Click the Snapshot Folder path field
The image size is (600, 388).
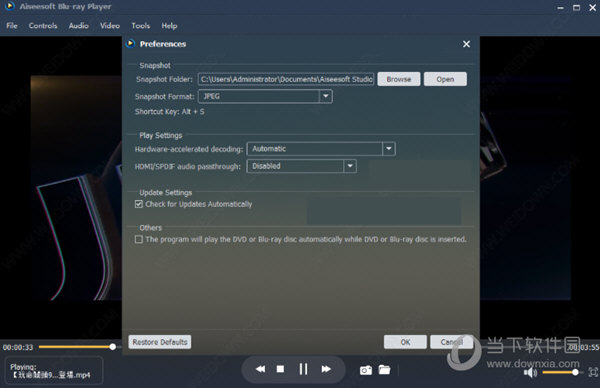[286, 79]
